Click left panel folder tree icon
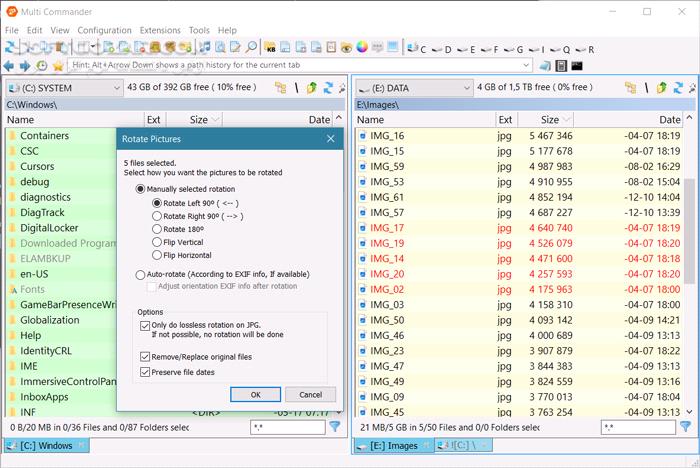The image size is (700, 468). [280, 88]
